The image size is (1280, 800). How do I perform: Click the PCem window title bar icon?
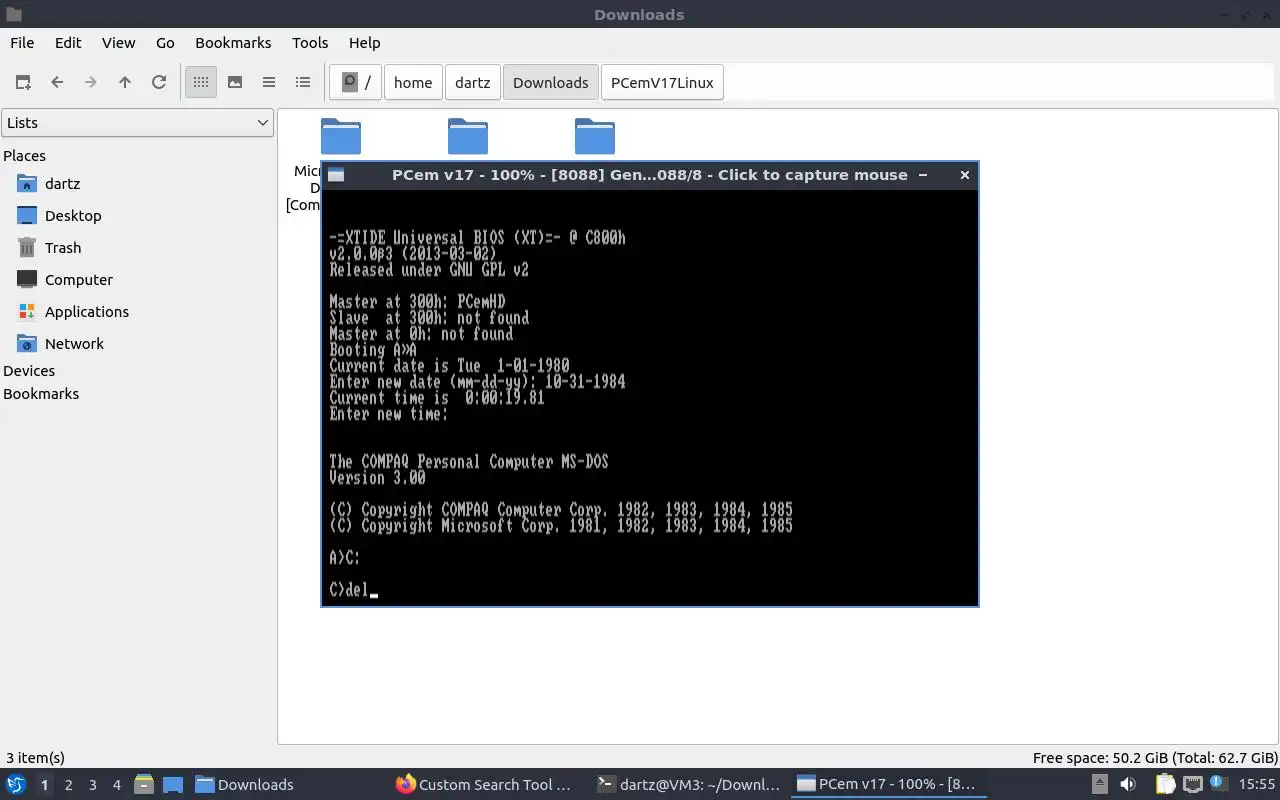click(336, 175)
